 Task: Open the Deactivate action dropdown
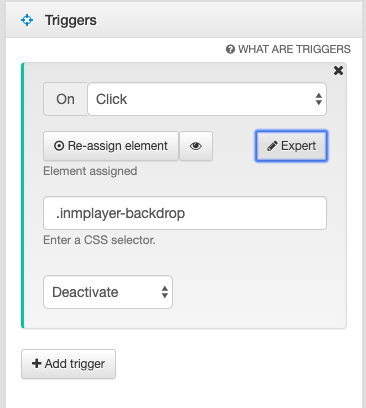click(108, 292)
